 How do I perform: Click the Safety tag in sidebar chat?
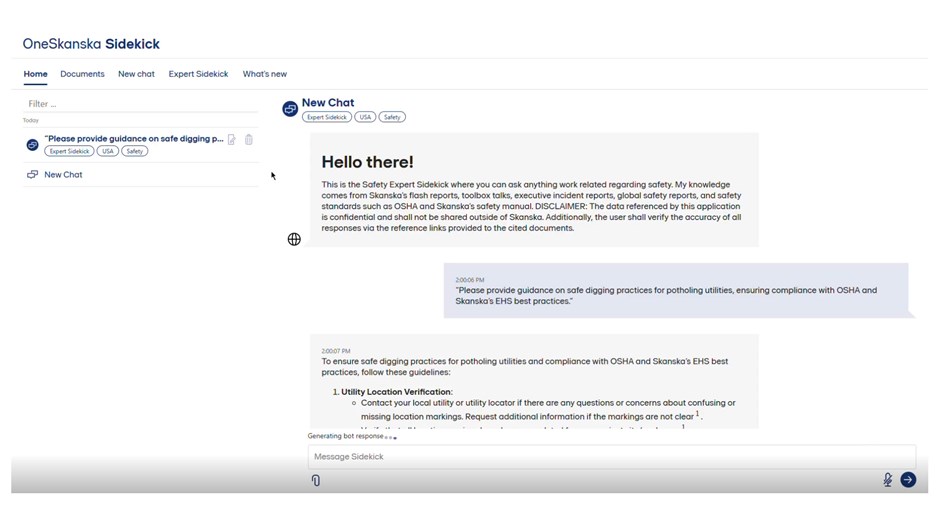[135, 151]
